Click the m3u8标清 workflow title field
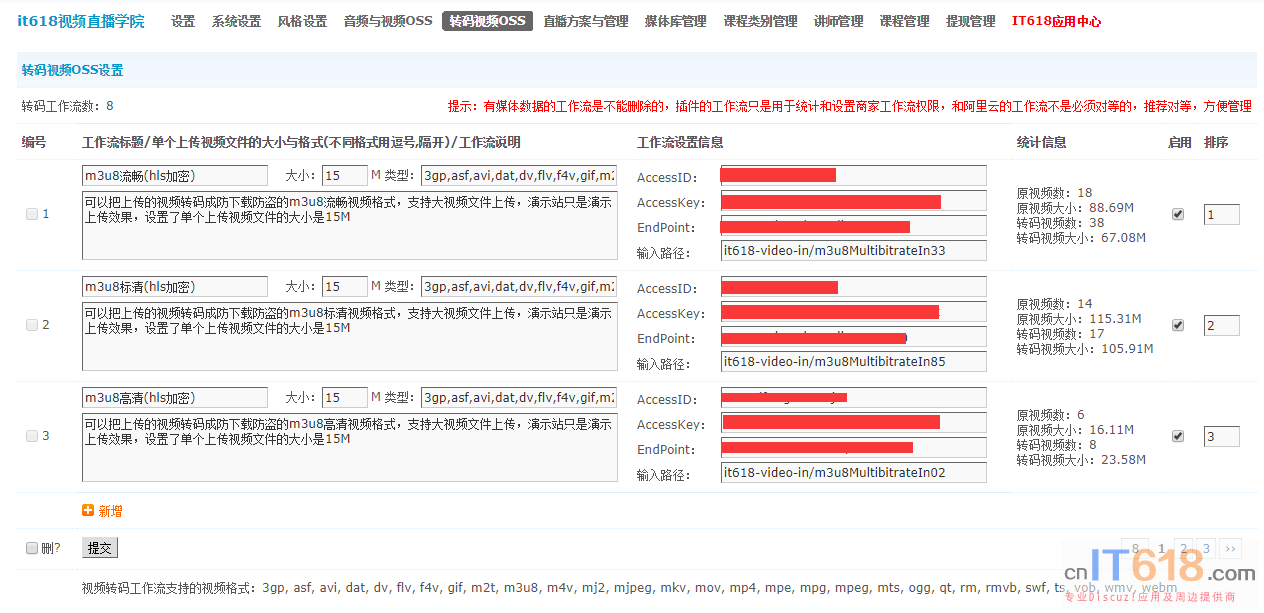 pos(175,287)
